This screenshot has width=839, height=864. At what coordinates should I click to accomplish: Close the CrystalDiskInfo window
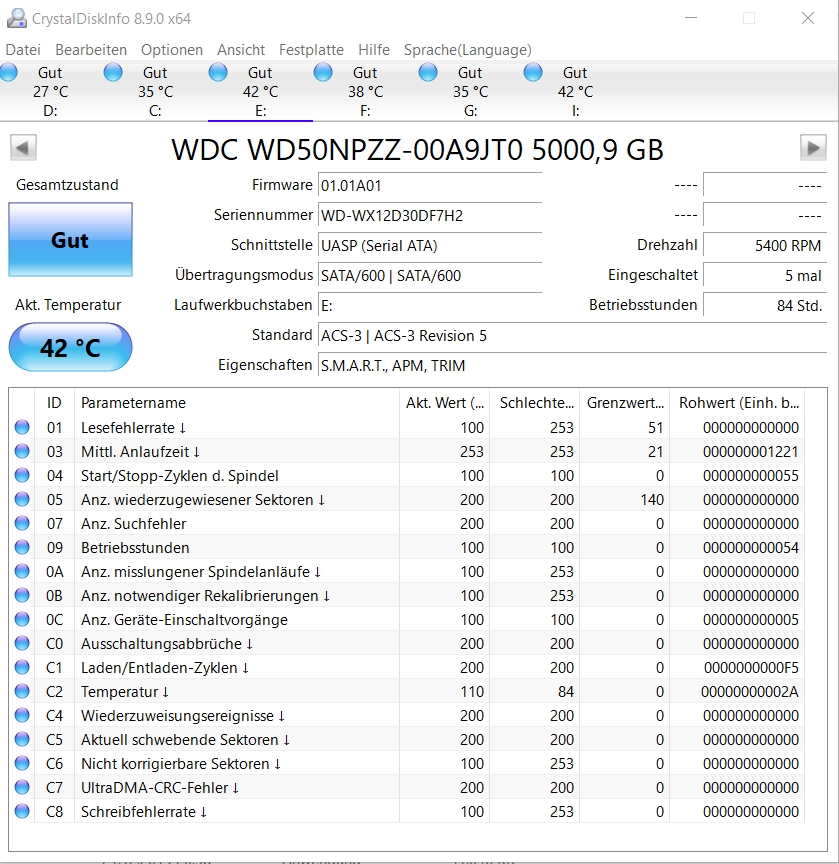(808, 18)
